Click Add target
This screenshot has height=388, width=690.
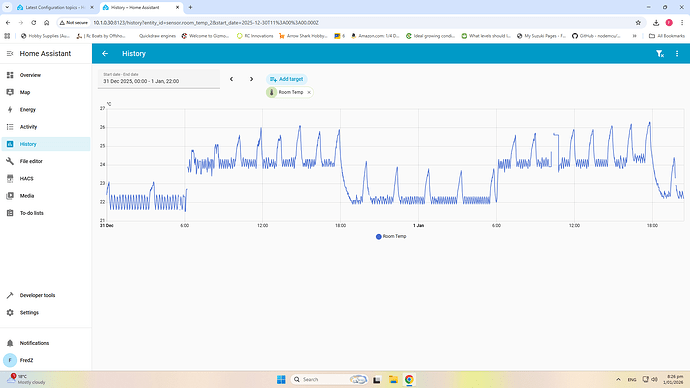pyautogui.click(x=286, y=79)
